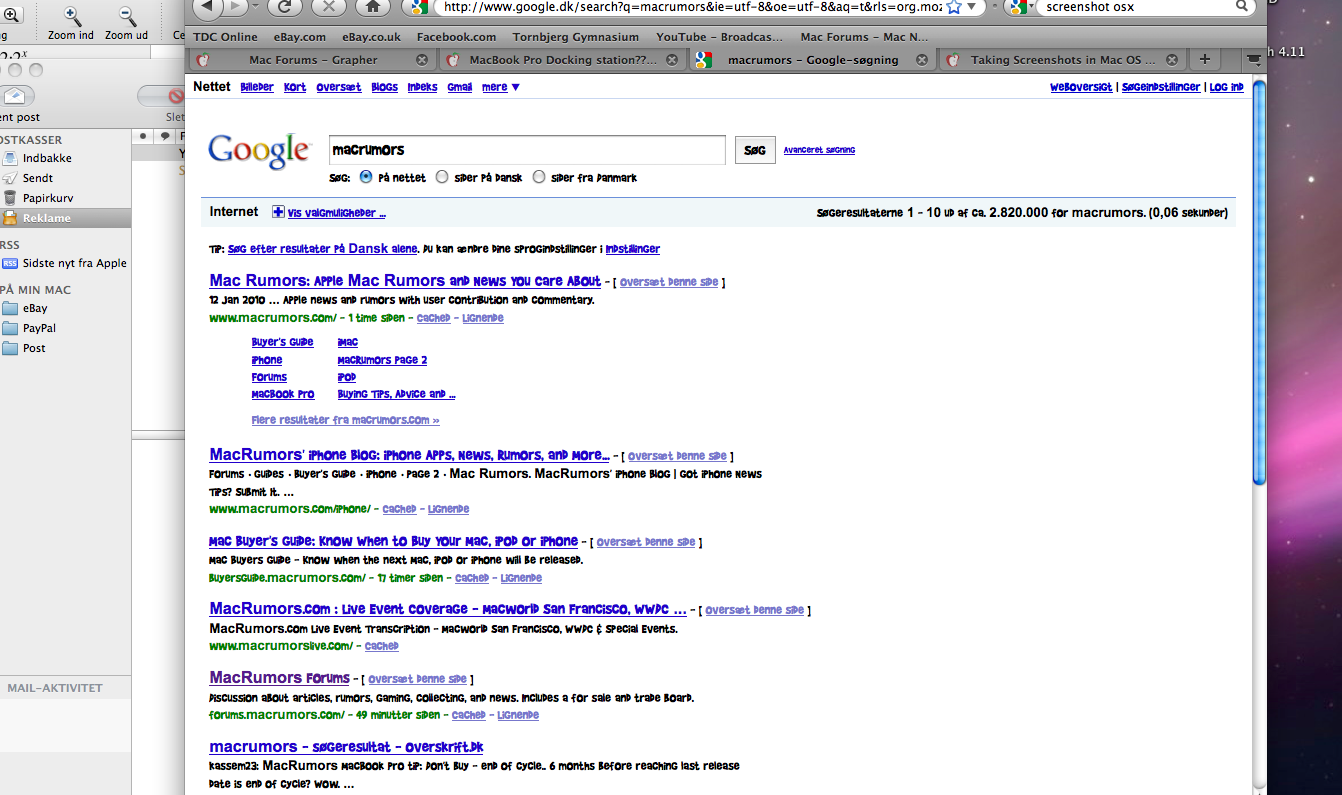Open the Mac Forums – Mac N... bookmark
This screenshot has width=1342, height=795.
coord(866,37)
